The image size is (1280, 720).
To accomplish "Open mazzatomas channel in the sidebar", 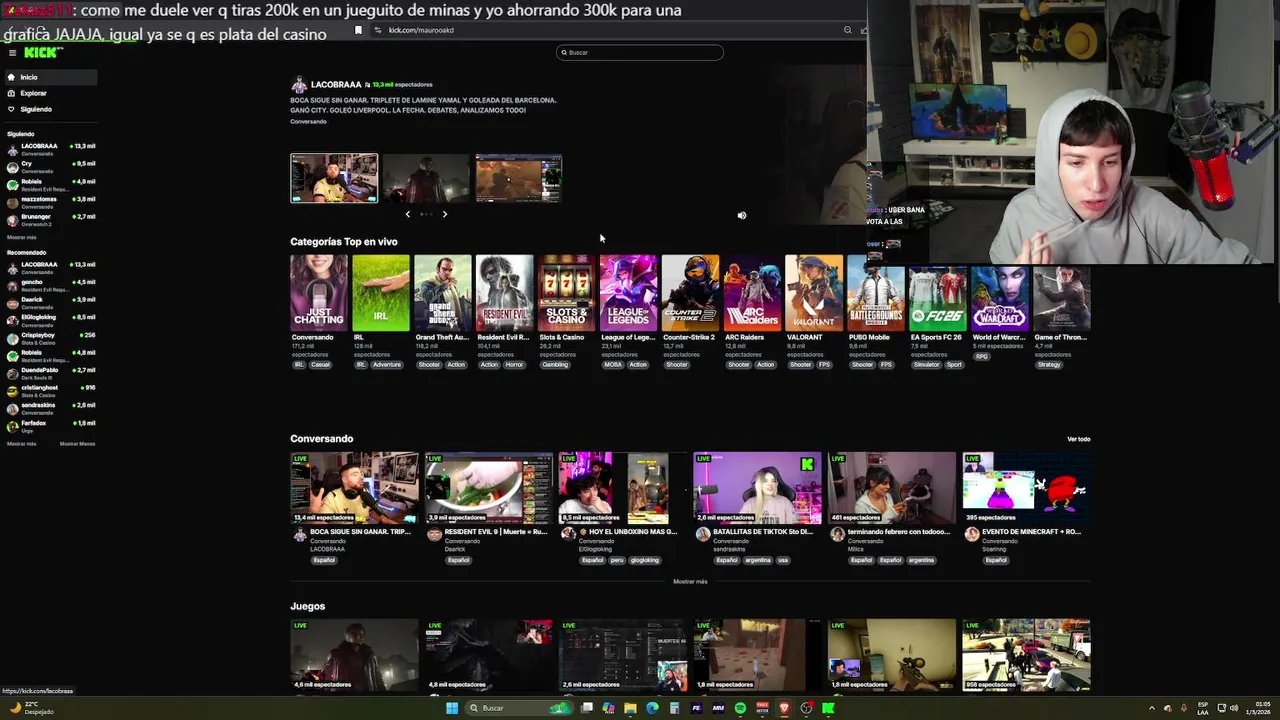I will point(50,202).
